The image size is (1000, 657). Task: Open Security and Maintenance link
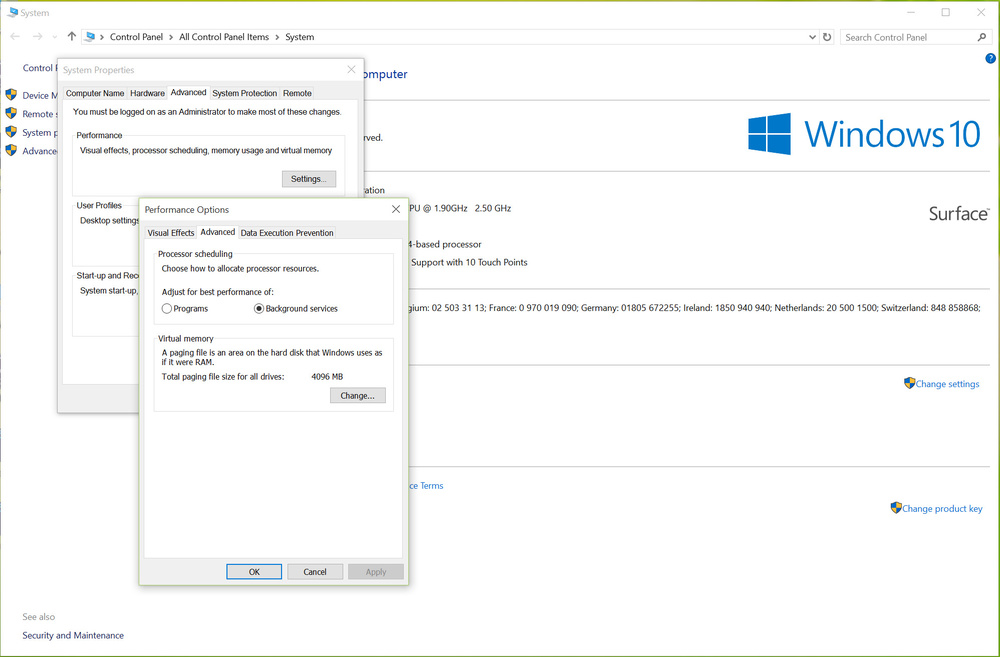tap(73, 635)
